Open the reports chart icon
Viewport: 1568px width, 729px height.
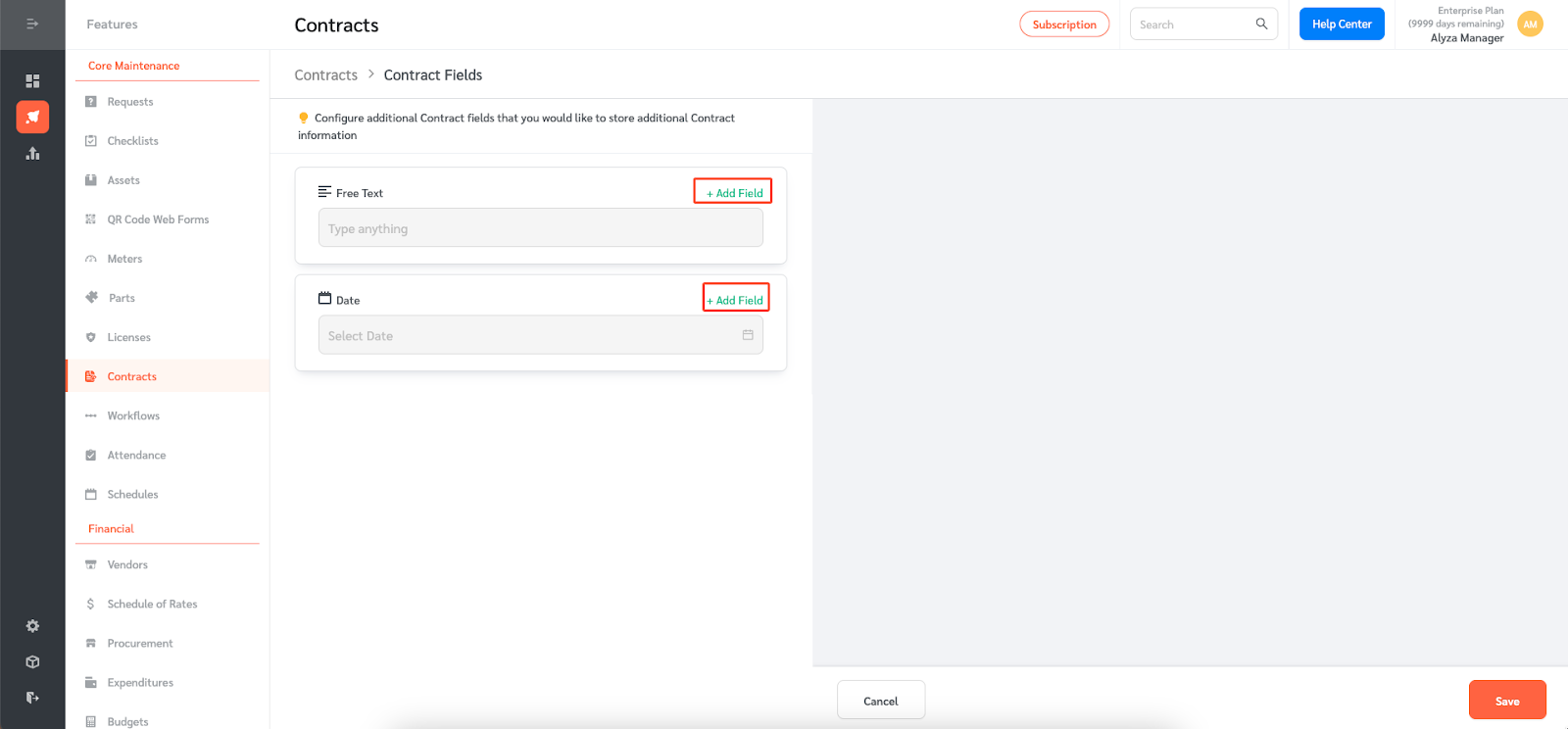pyautogui.click(x=32, y=154)
